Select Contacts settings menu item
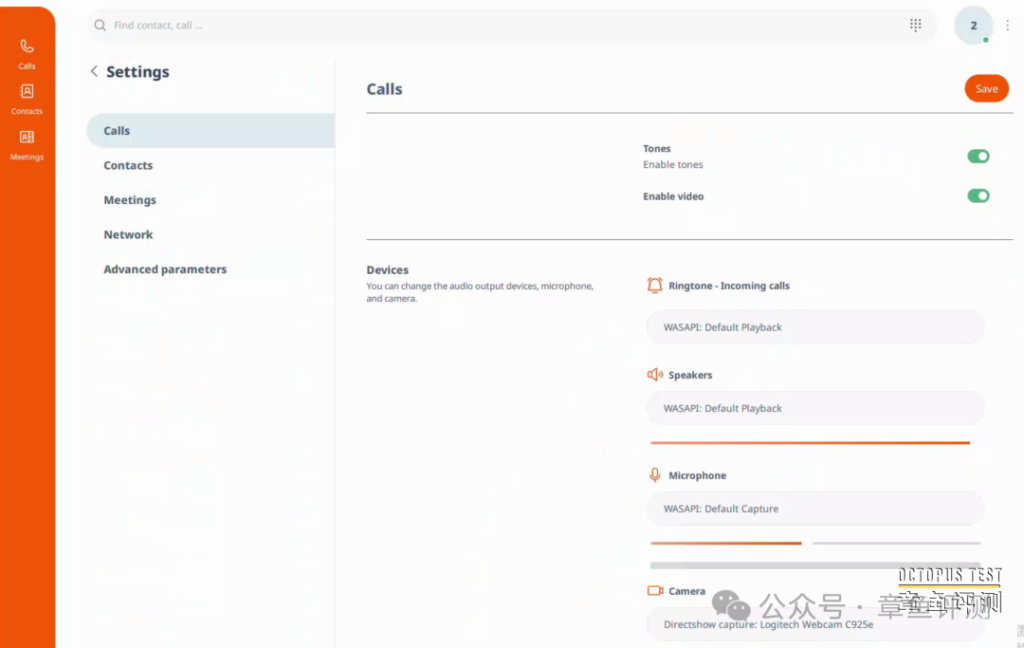This screenshot has width=1024, height=648. 128,166
